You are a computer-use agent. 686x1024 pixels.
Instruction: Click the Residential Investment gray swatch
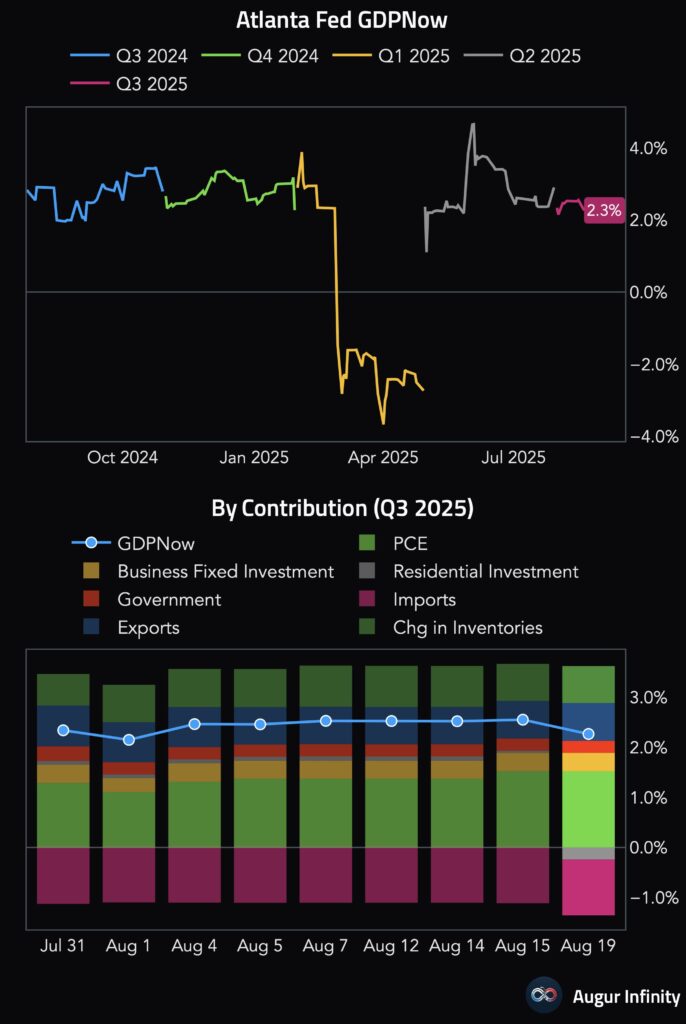tap(368, 572)
